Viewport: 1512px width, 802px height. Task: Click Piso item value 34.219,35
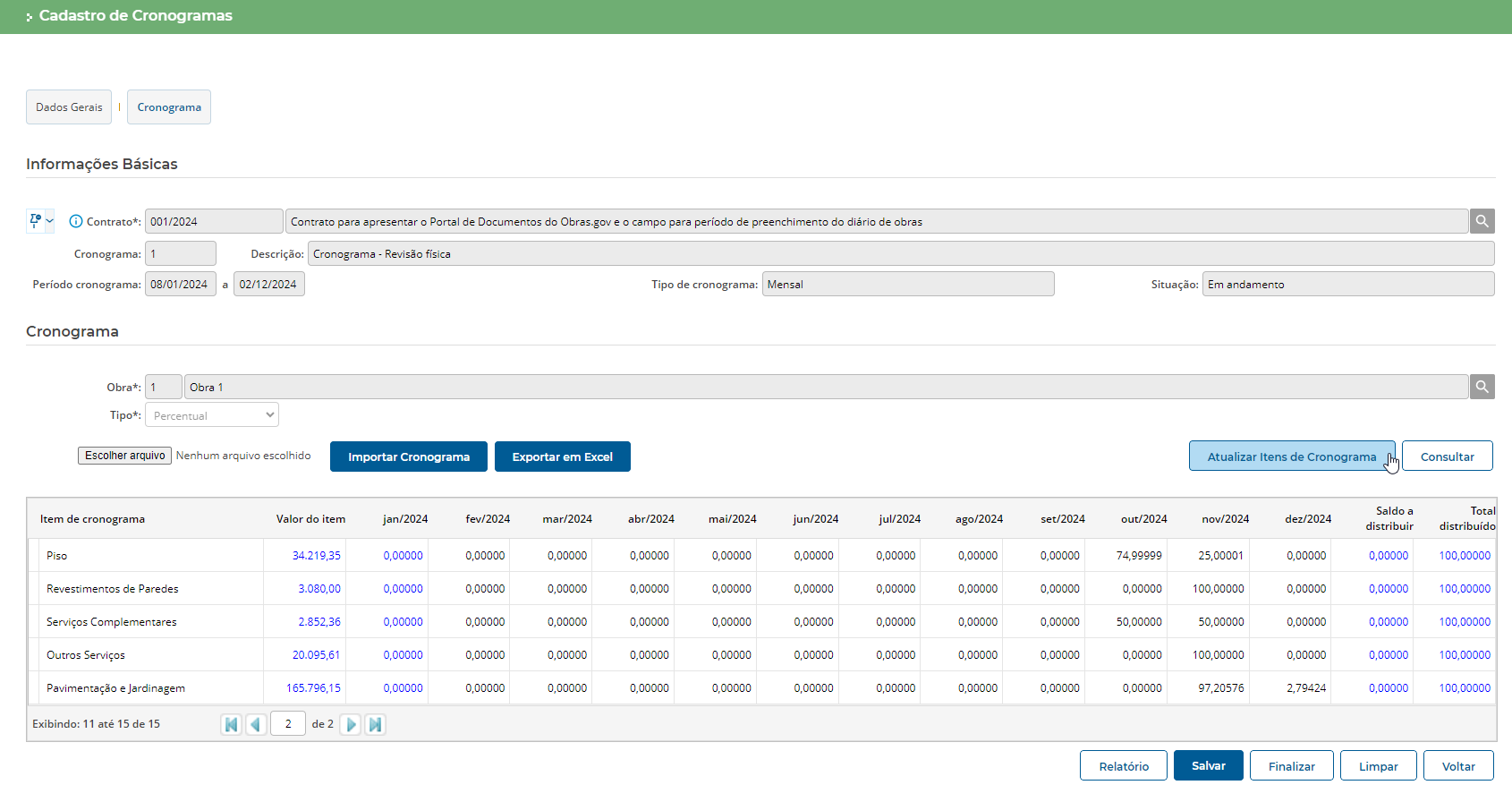click(316, 556)
